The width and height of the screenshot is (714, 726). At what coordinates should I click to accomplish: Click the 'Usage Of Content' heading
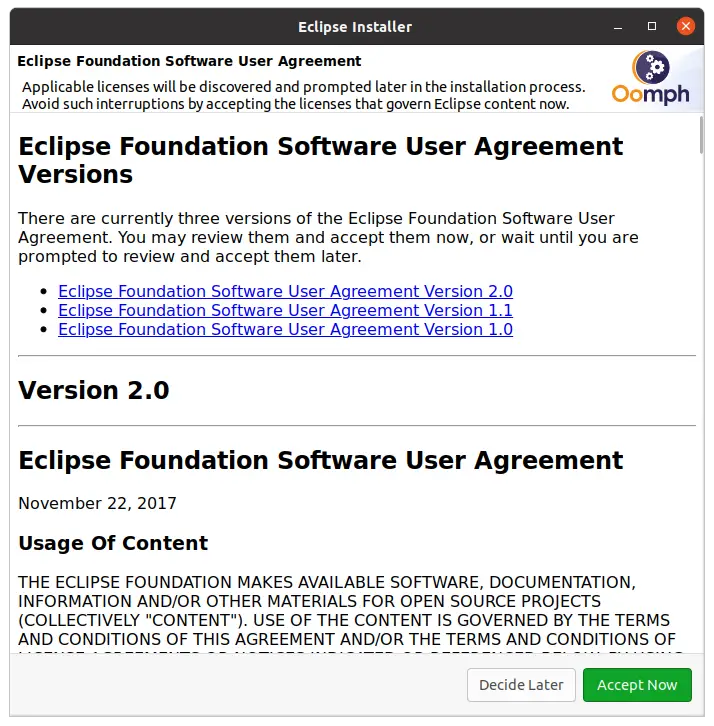coord(113,543)
